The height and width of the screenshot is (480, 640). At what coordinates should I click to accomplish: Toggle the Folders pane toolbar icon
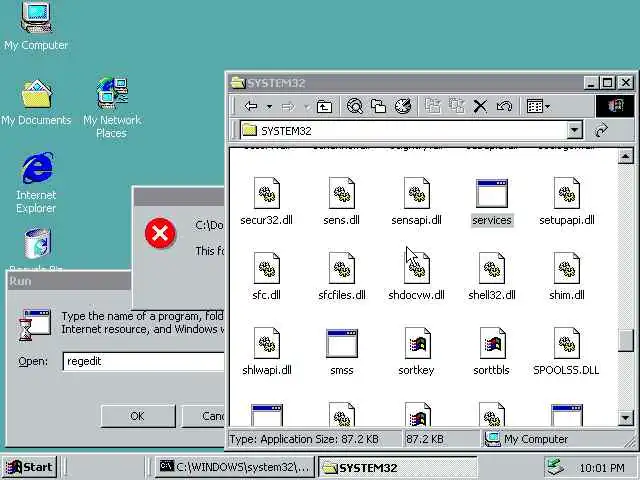378,107
